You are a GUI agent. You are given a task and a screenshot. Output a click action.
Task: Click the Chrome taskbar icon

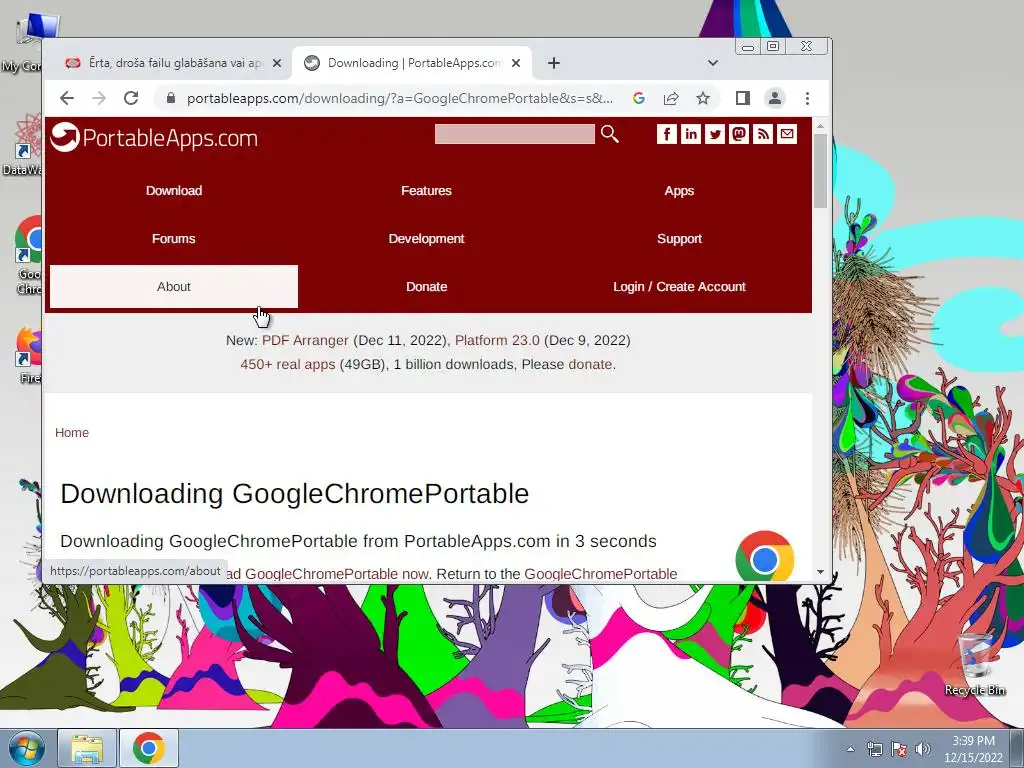click(x=149, y=748)
